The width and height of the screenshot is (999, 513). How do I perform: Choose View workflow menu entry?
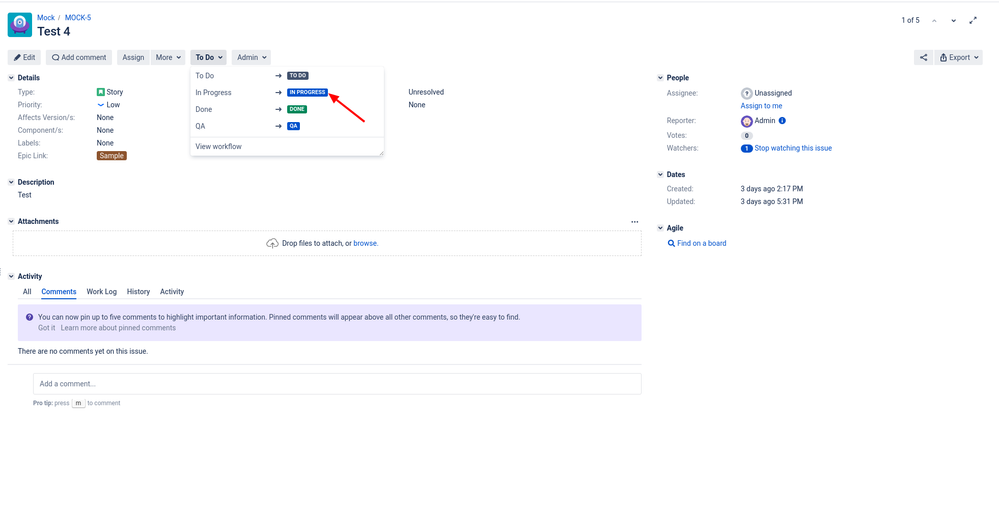point(287,147)
